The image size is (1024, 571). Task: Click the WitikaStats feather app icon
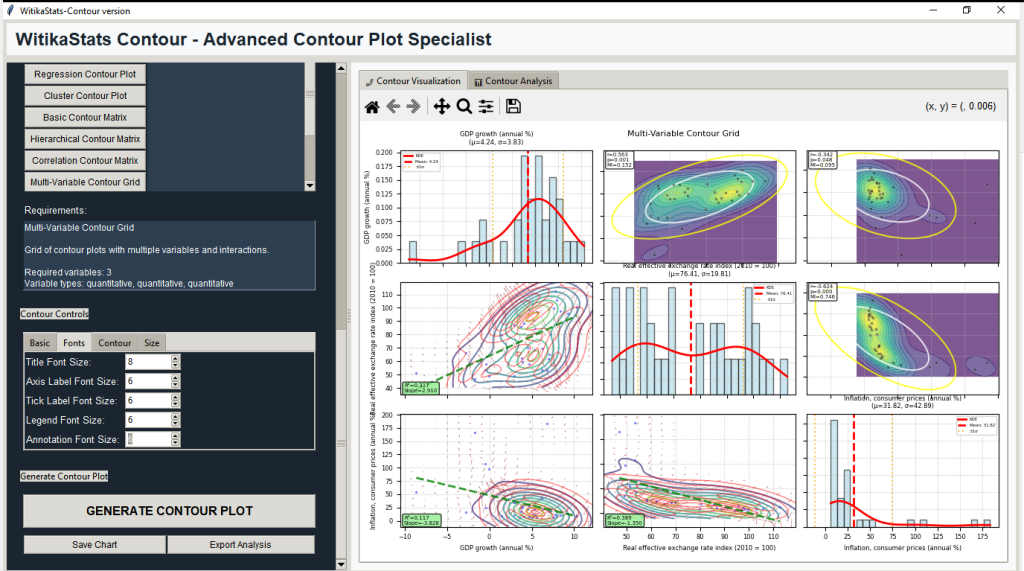[10, 10]
